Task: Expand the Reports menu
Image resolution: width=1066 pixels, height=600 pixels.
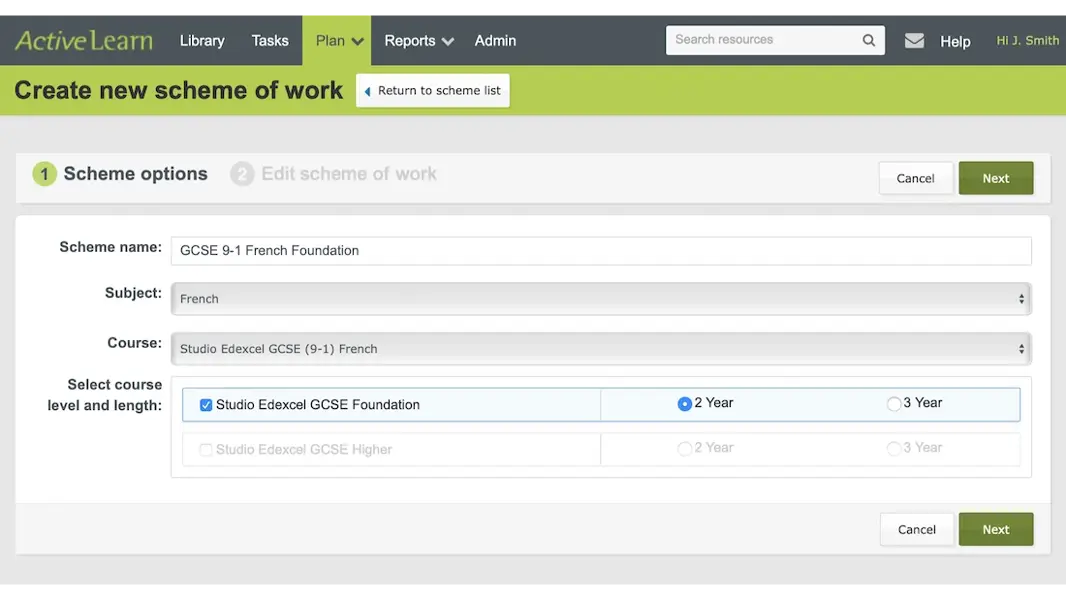Action: (x=419, y=41)
